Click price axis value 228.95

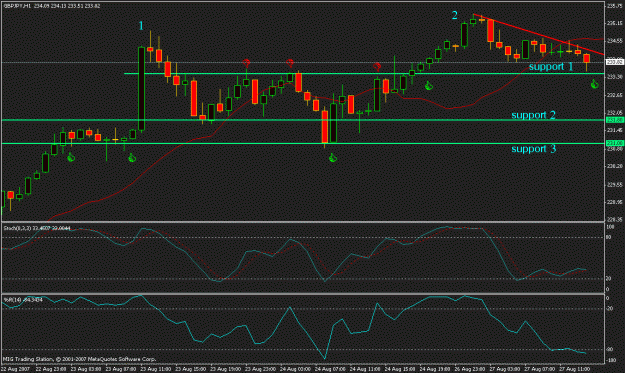click(x=614, y=202)
